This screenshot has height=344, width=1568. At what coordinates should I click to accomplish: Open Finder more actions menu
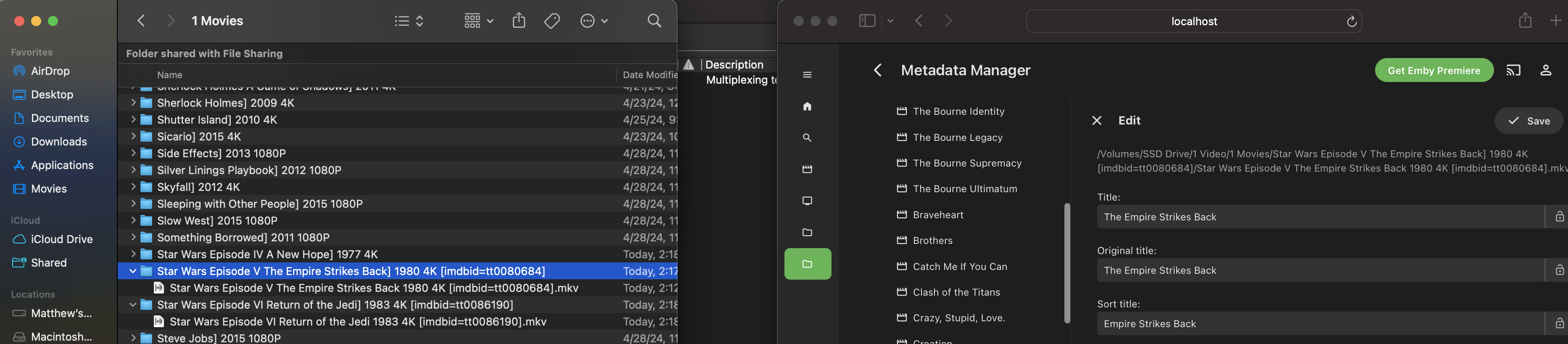pyautogui.click(x=594, y=21)
